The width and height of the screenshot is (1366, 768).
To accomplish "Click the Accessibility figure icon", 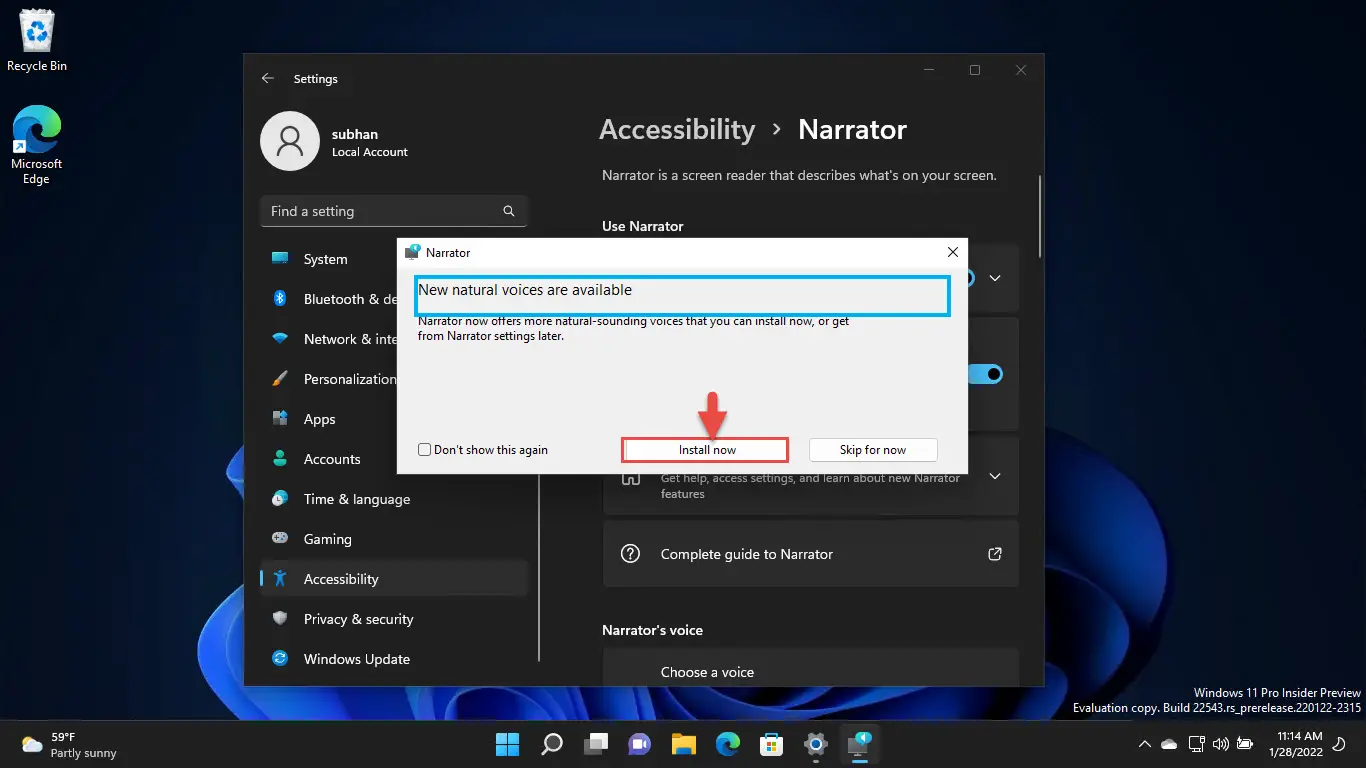I will click(281, 579).
